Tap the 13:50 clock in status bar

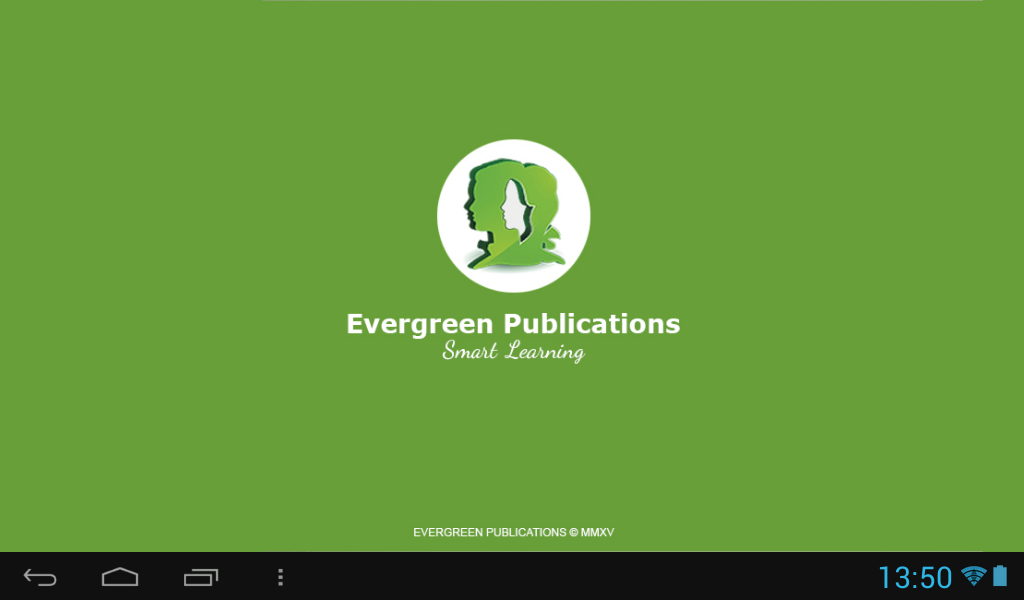915,578
